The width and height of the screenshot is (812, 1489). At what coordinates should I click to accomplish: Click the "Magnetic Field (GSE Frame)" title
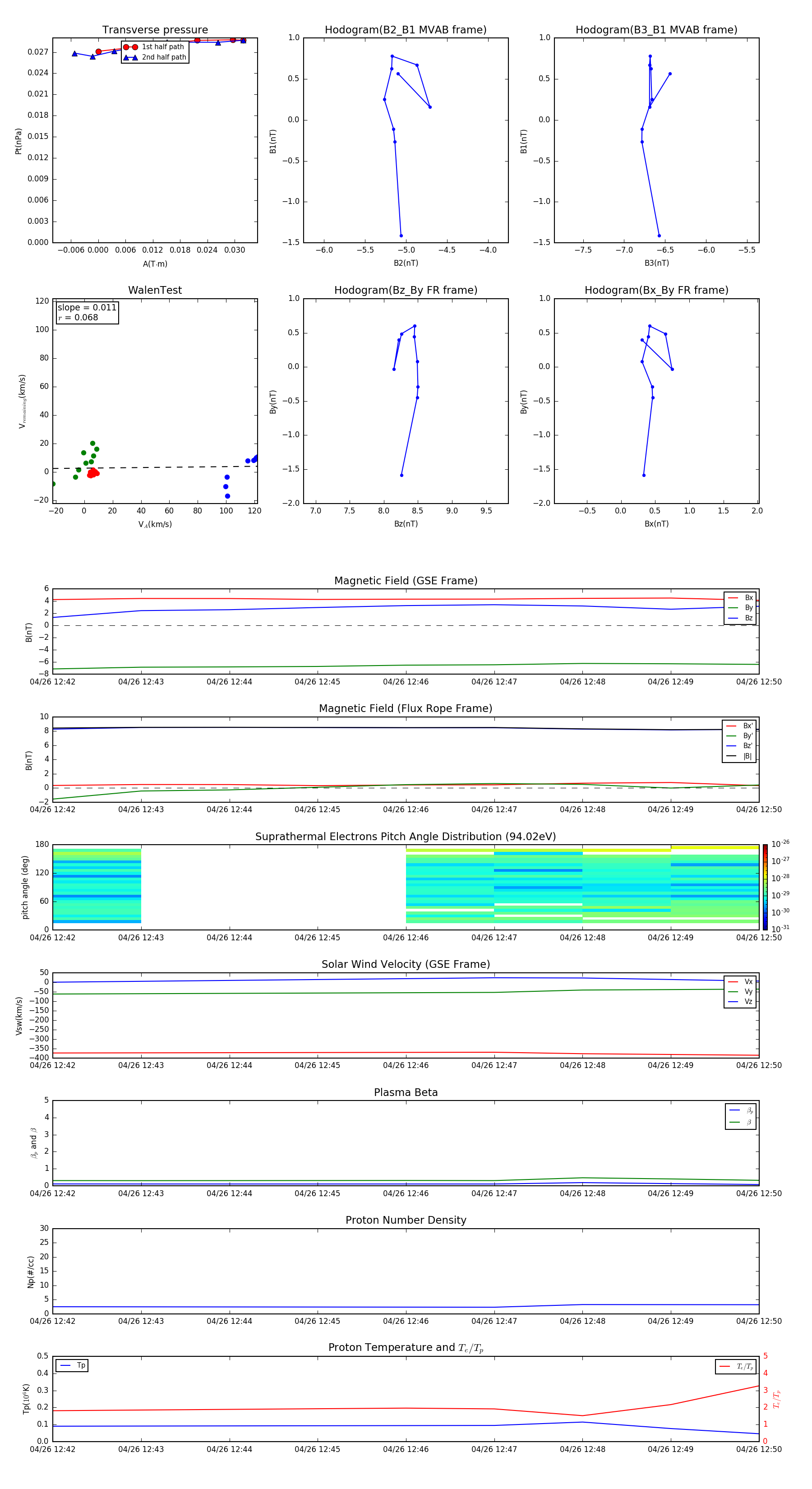(x=406, y=581)
